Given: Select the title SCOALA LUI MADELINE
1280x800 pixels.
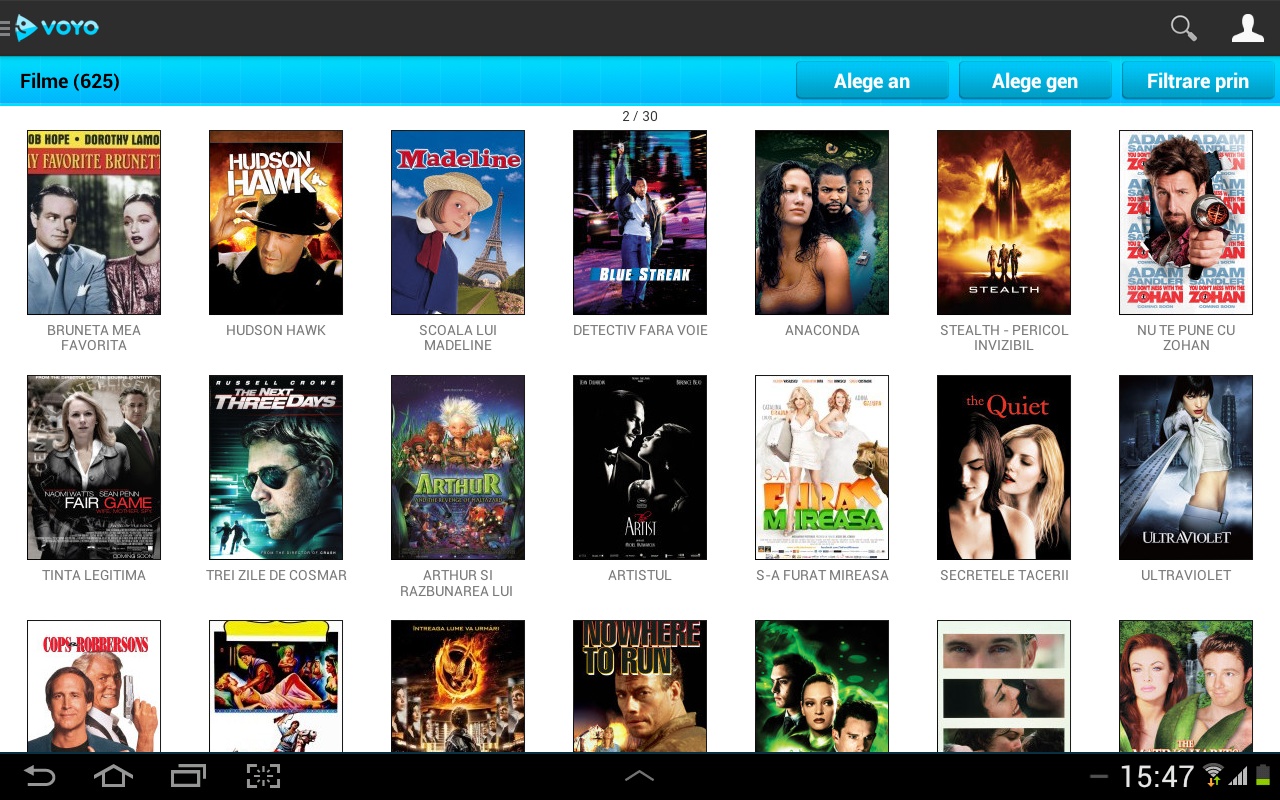Looking at the screenshot, I should (x=458, y=338).
